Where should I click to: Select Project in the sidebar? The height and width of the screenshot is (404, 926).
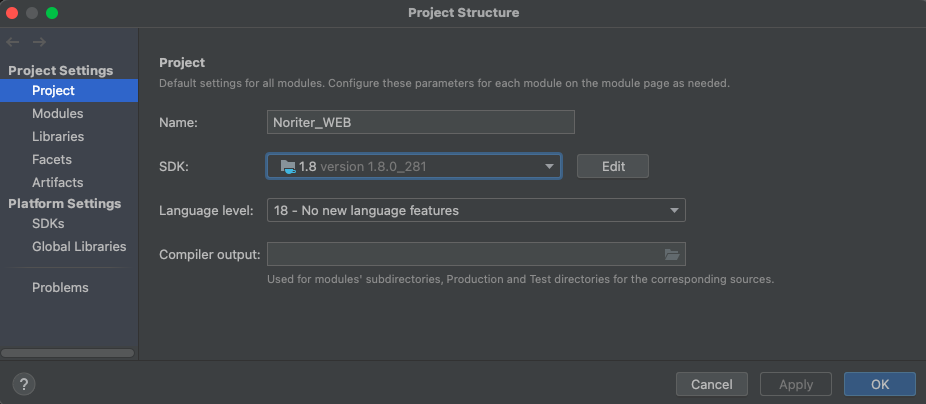[x=53, y=90]
